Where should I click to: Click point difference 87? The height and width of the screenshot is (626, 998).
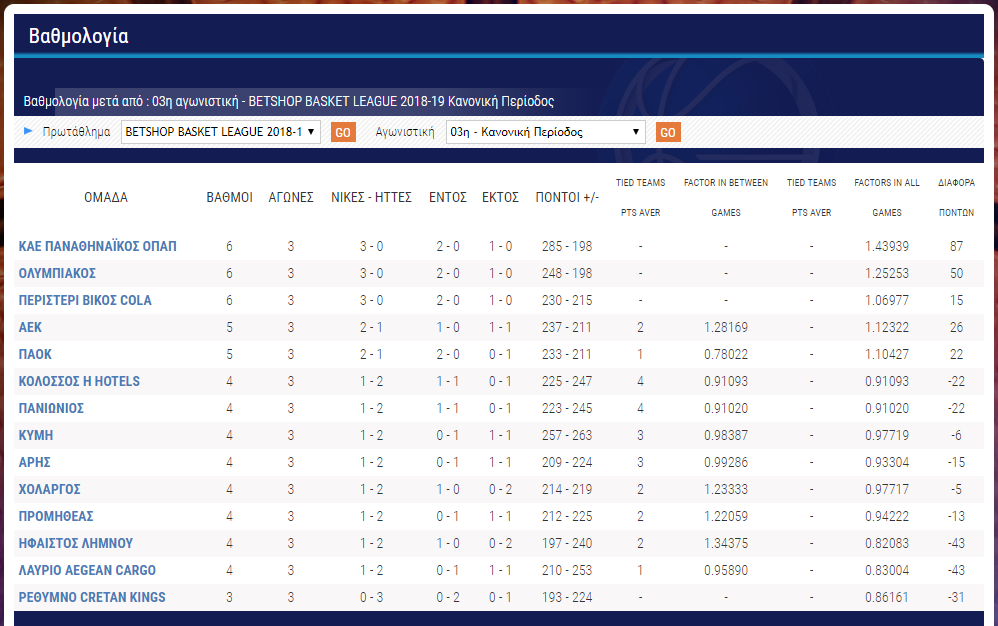click(956, 246)
